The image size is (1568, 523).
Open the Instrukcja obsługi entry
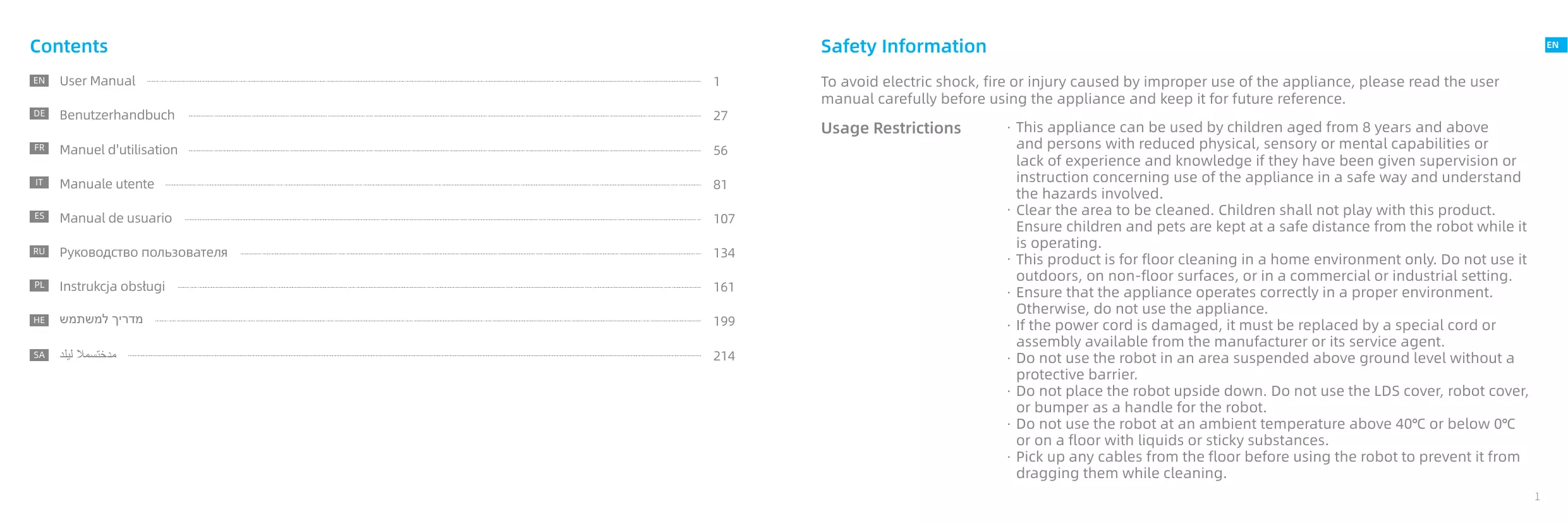click(x=112, y=286)
